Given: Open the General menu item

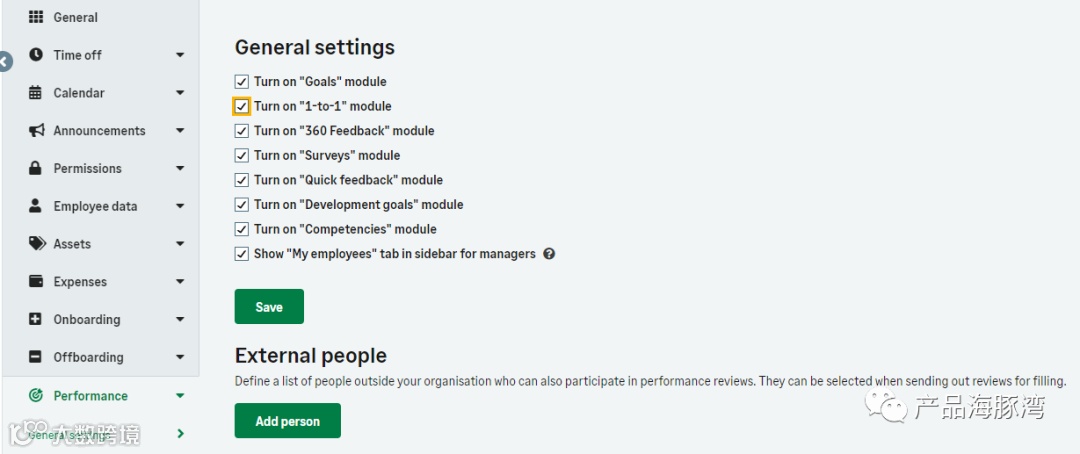Looking at the screenshot, I should coord(75,17).
